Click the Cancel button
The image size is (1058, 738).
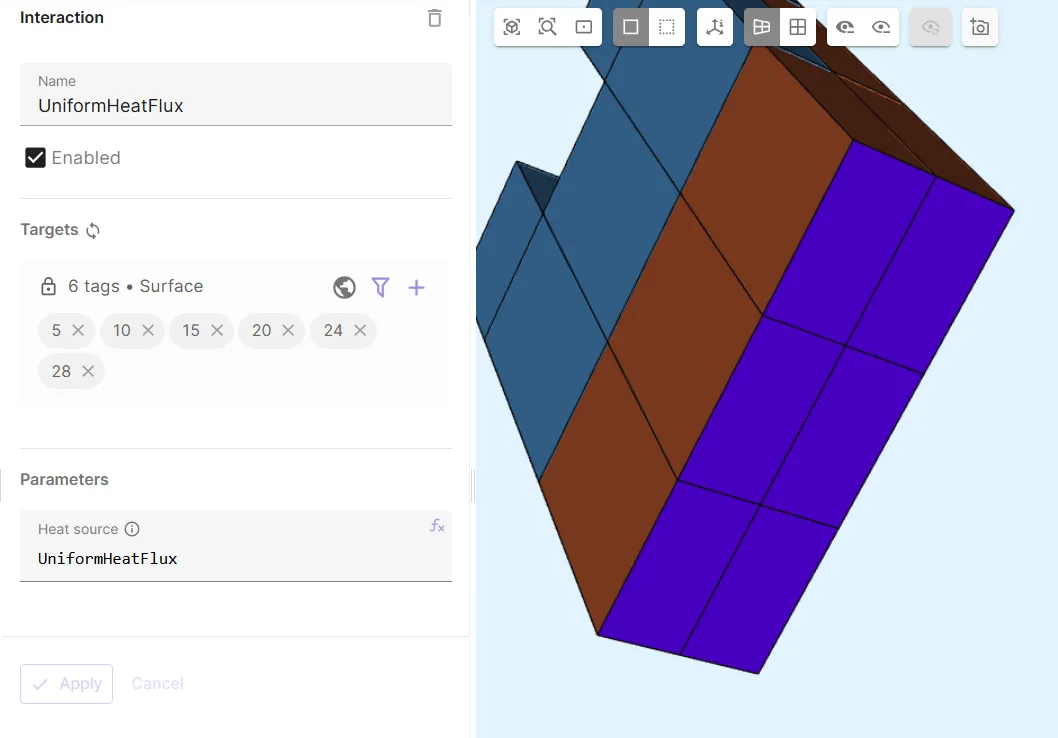157,684
